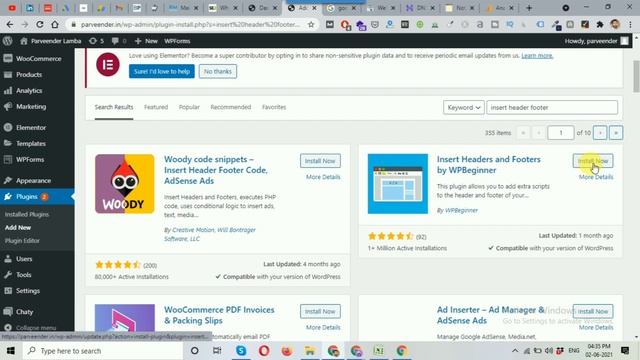Dismiss Elementor notice with No thanks

click(x=218, y=71)
